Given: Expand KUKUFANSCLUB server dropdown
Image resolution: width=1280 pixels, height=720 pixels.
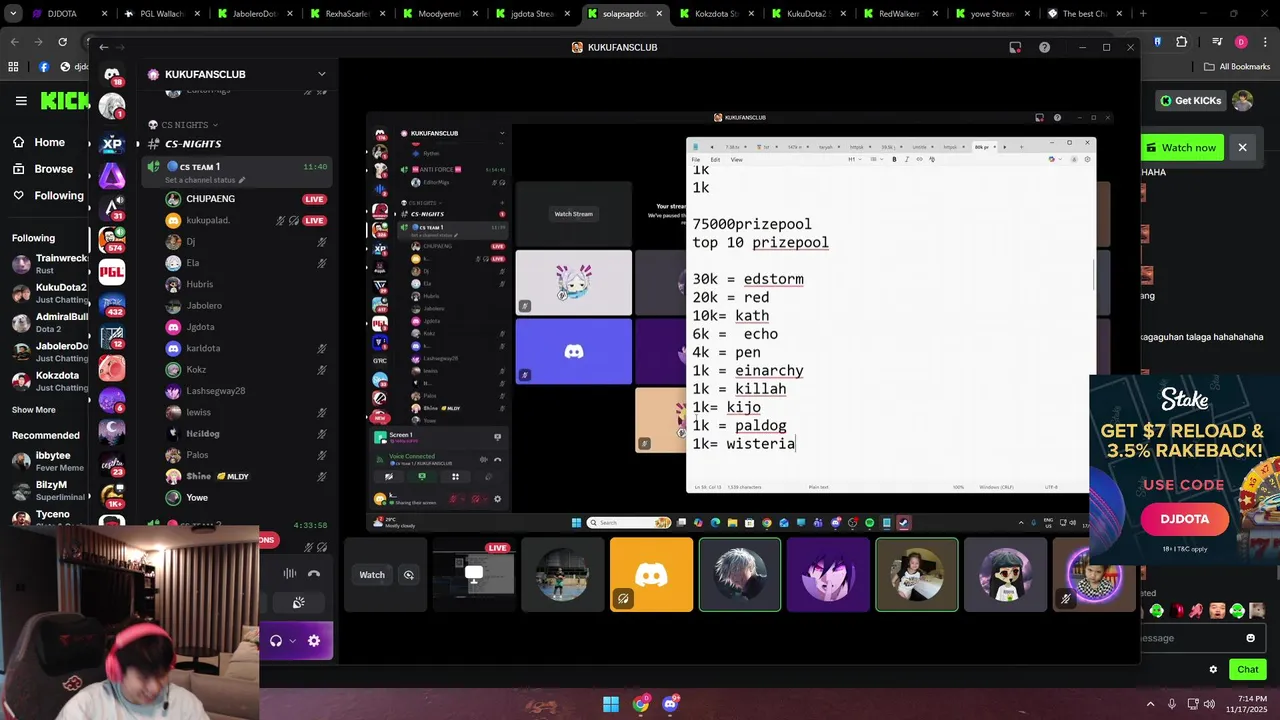Looking at the screenshot, I should click(x=322, y=74).
